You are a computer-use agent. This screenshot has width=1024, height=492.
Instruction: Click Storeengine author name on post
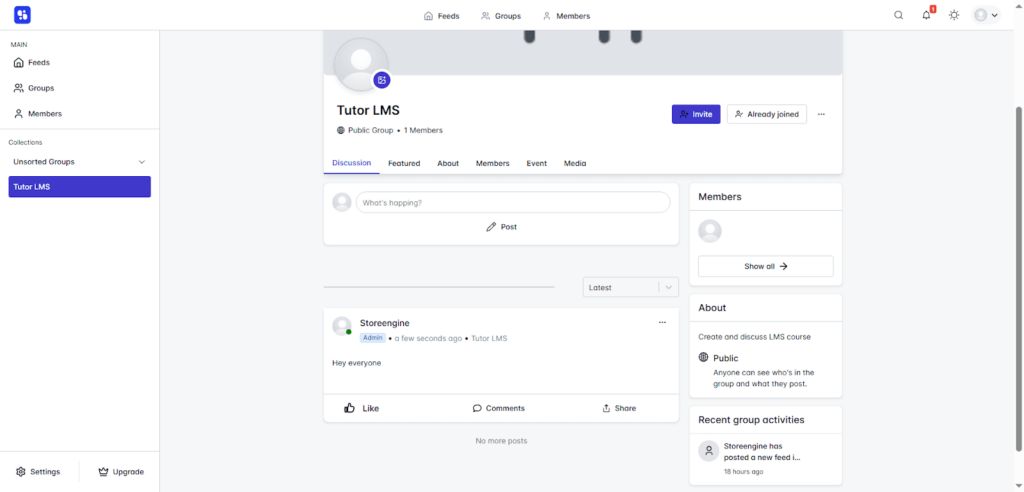pos(385,323)
